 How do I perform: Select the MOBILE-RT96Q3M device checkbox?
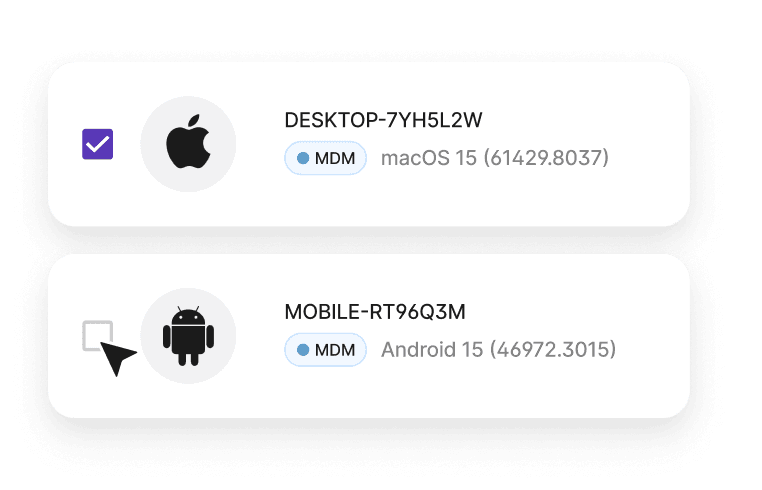[x=98, y=335]
